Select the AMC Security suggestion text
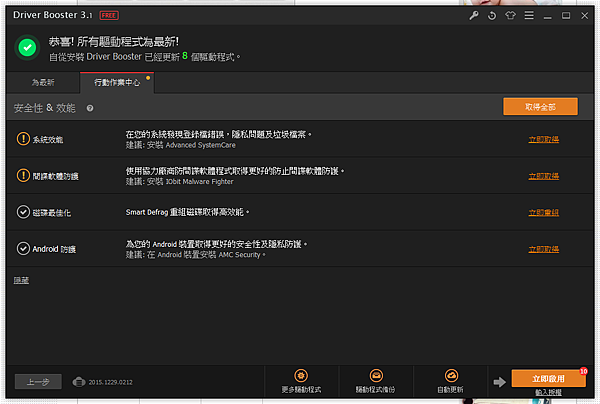This screenshot has width=600, height=404. (x=196, y=254)
